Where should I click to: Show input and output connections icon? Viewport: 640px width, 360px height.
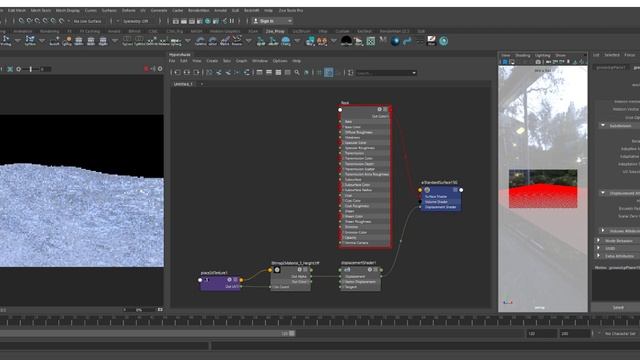187,73
